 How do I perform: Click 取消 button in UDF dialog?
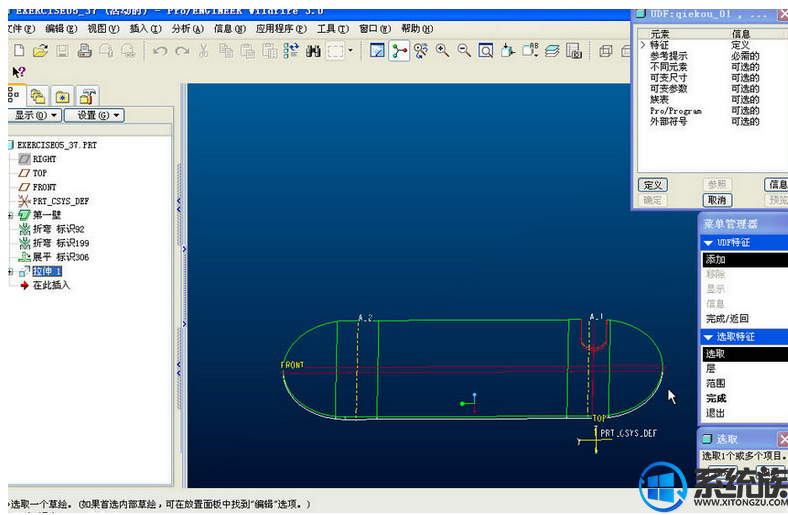click(x=717, y=200)
